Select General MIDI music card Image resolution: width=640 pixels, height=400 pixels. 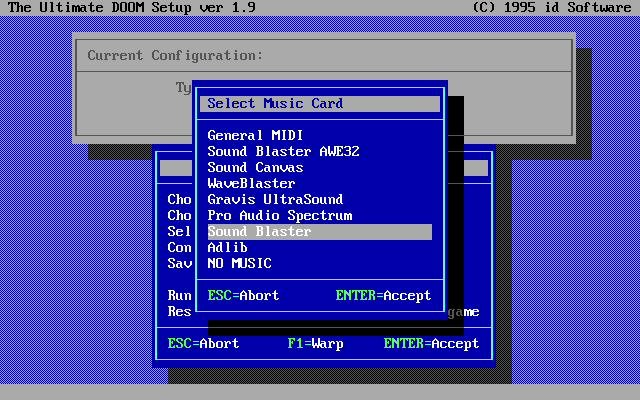tap(255, 135)
